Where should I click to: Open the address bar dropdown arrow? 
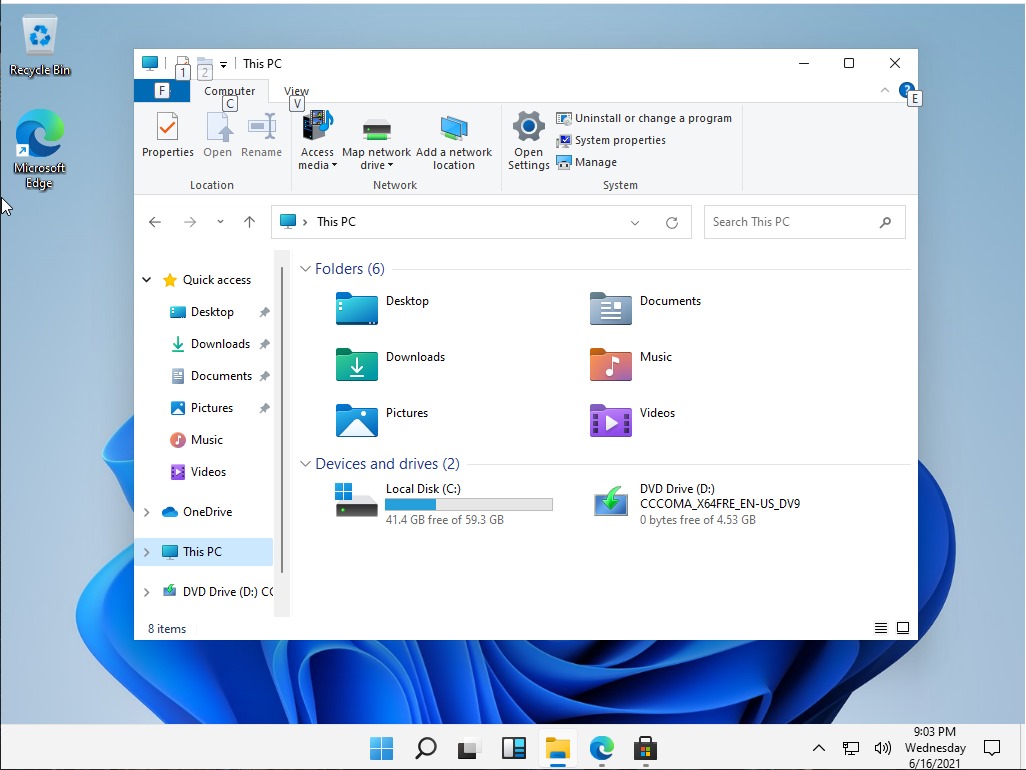pos(635,221)
